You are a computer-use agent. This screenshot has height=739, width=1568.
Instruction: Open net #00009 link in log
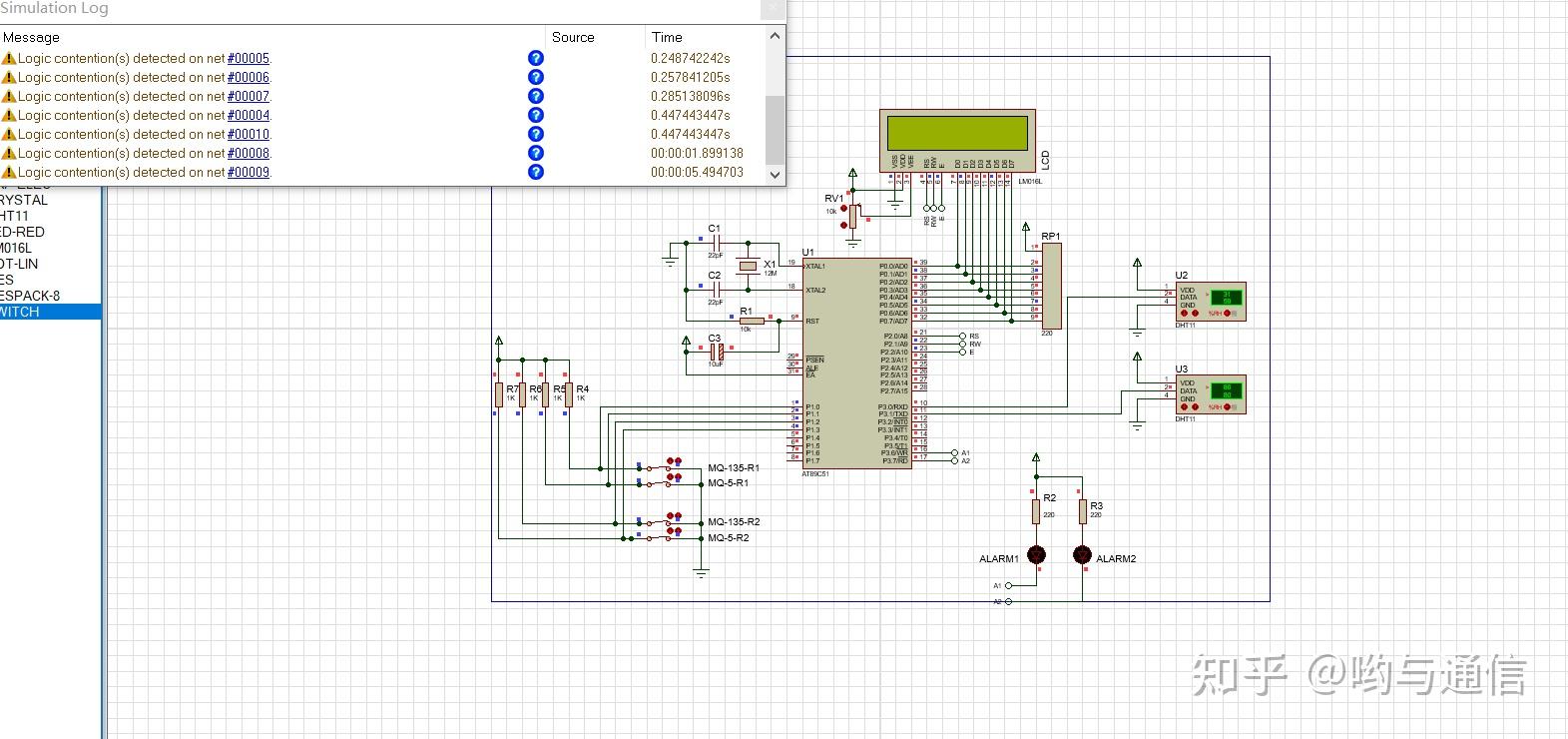coord(249,172)
